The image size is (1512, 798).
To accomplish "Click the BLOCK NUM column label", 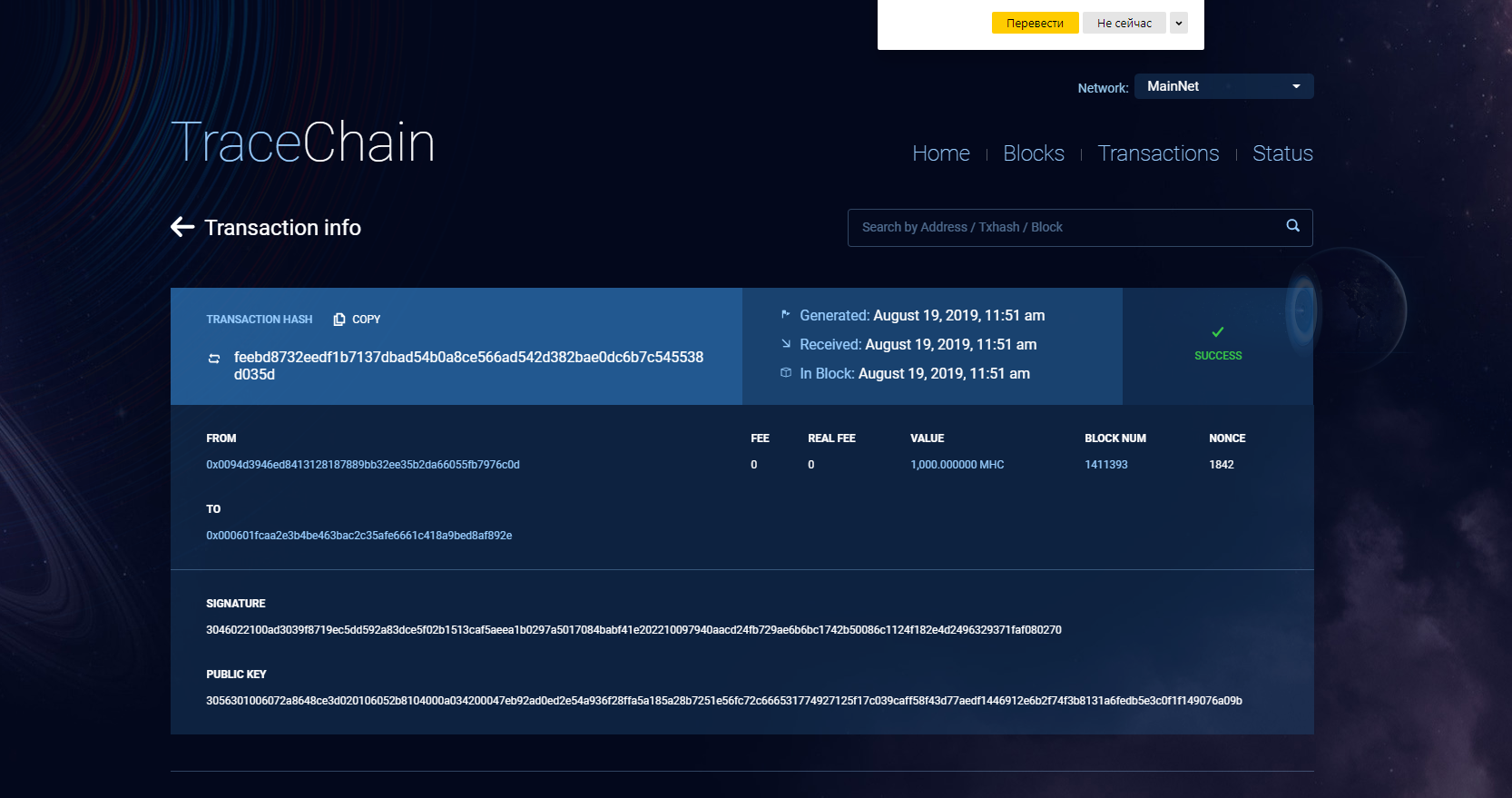I will [x=1115, y=438].
